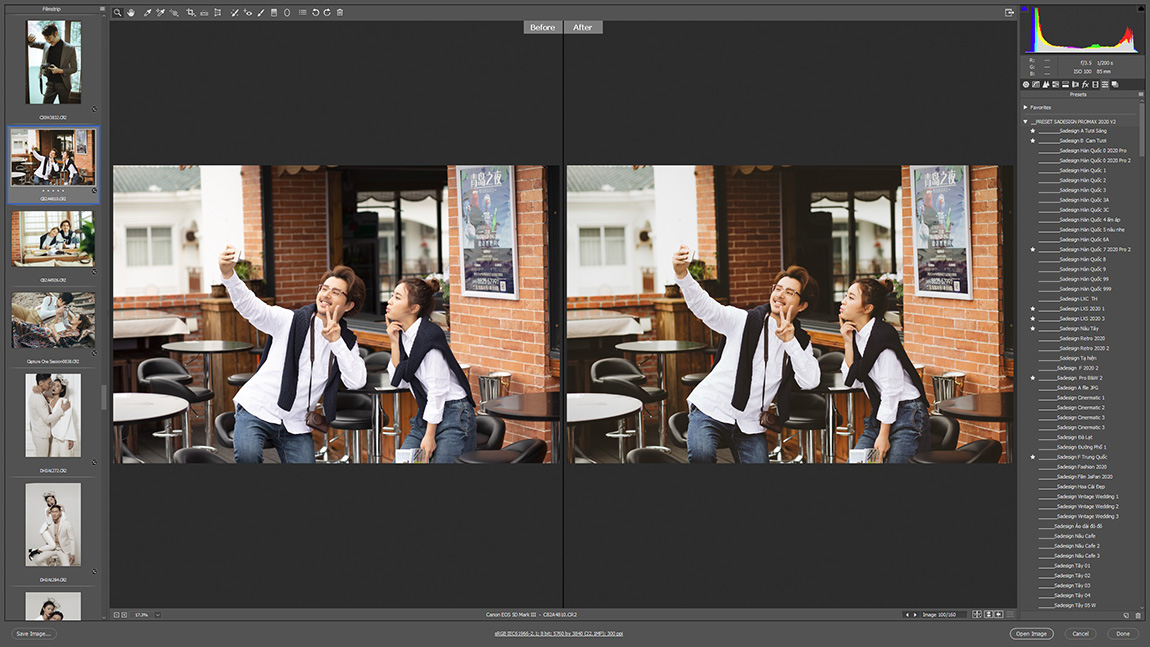
Task: Delete preset using the panel trash icon
Action: (1138, 615)
